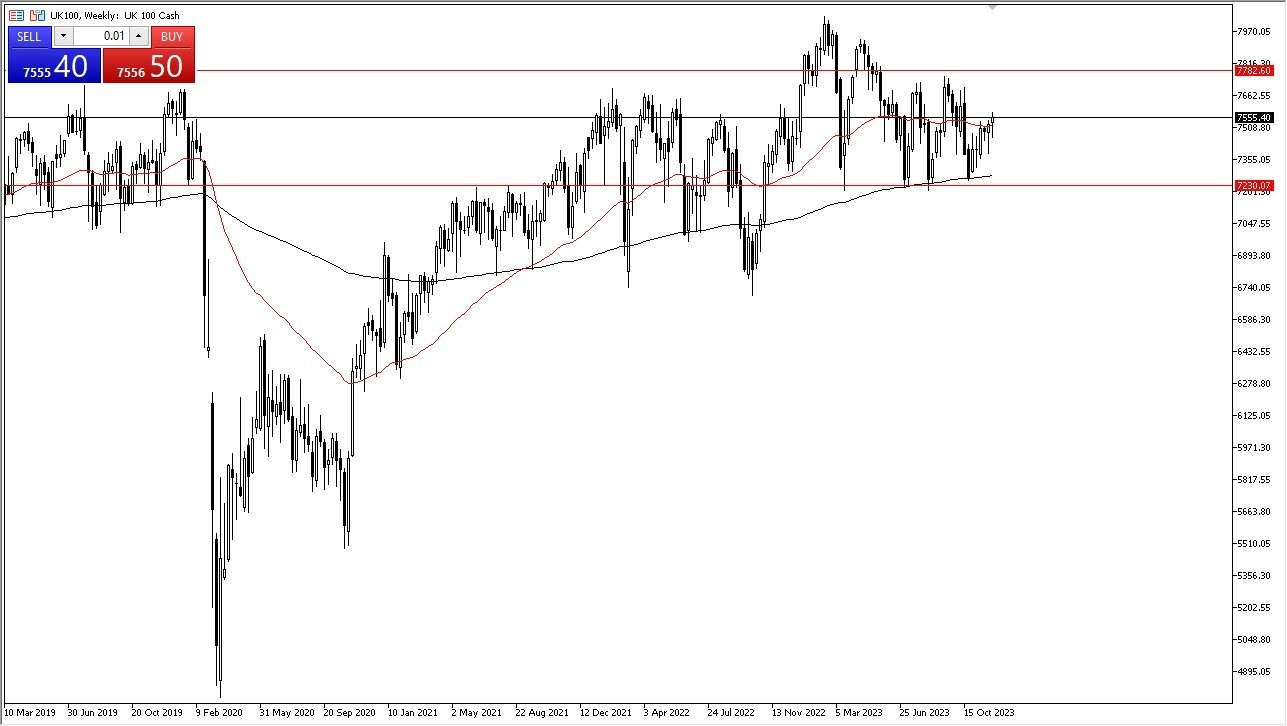Viewport: 1287px width, 726px height.
Task: Click the 7782.60 price label on axis
Action: pyautogui.click(x=1252, y=72)
